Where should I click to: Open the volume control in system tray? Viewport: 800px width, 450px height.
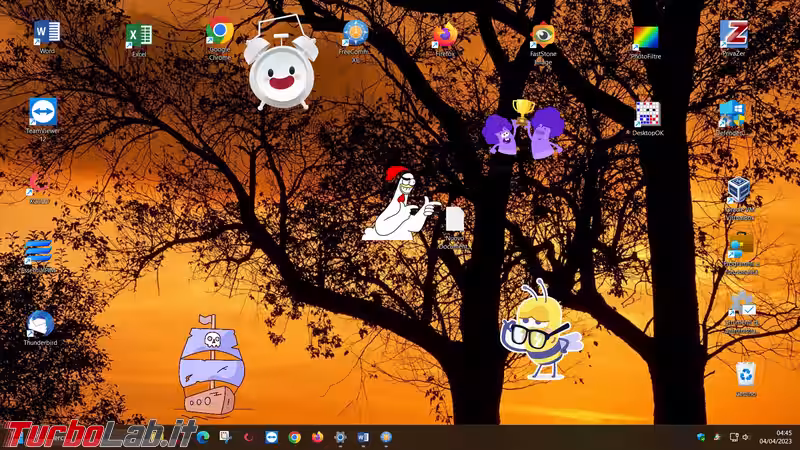pyautogui.click(x=746, y=437)
